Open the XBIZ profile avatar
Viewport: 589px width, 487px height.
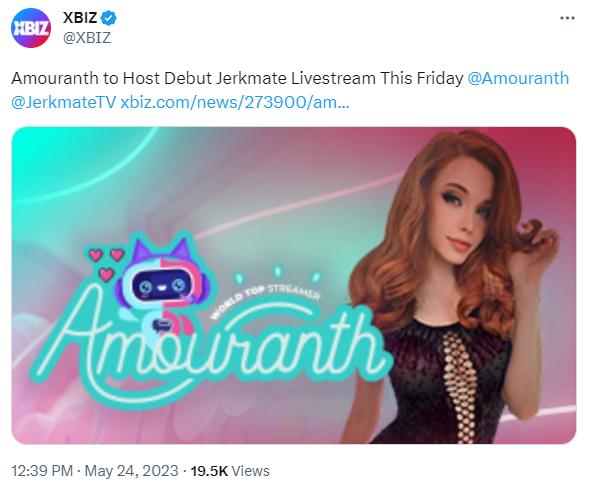coord(31,28)
